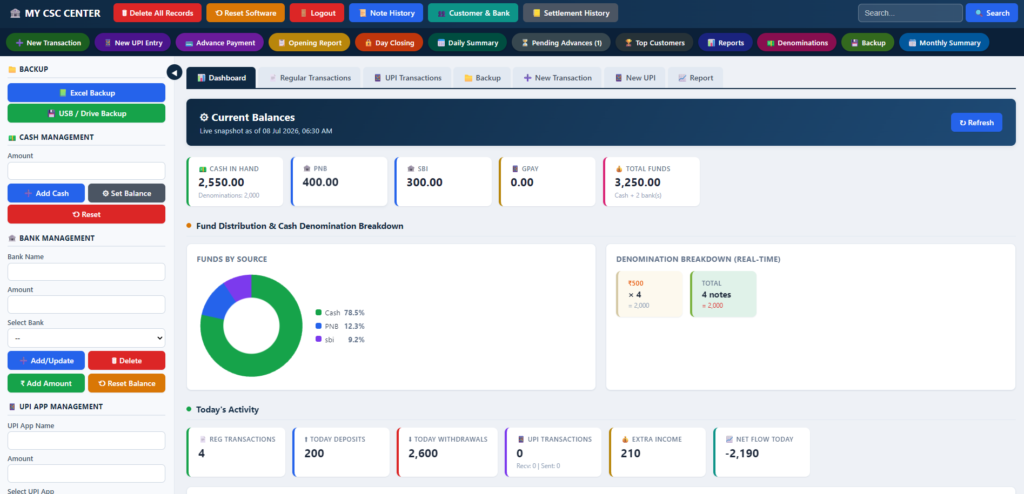The image size is (1024, 494).
Task: Open Top Customers
Action: [x=654, y=42]
